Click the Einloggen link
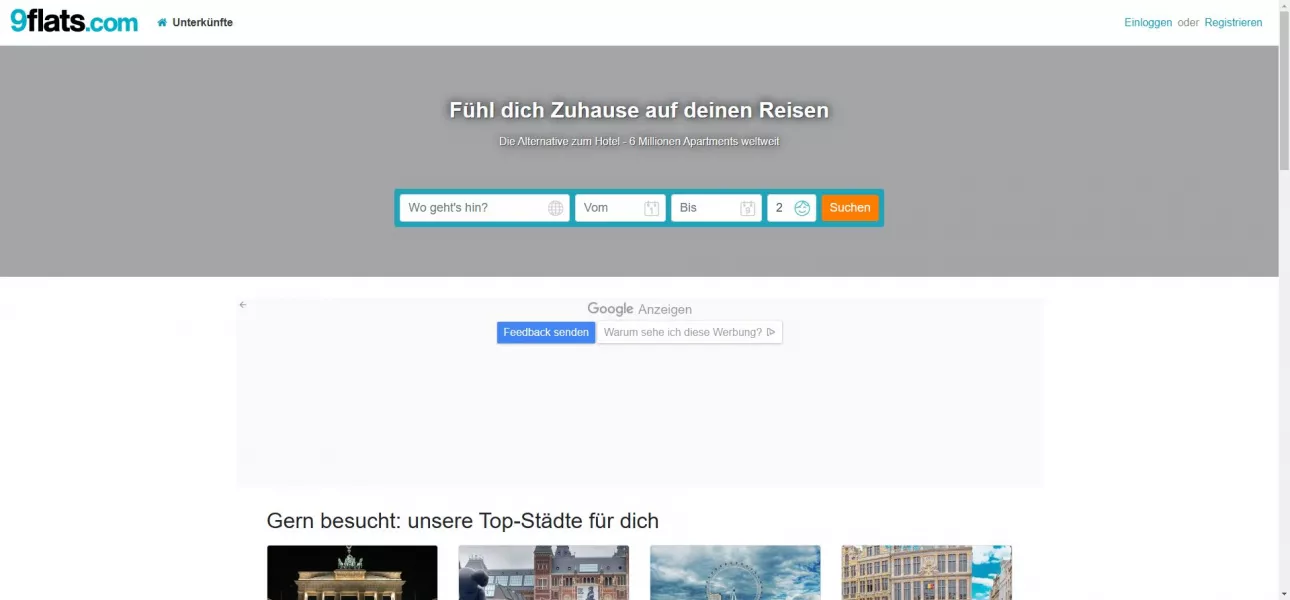 tap(1148, 22)
